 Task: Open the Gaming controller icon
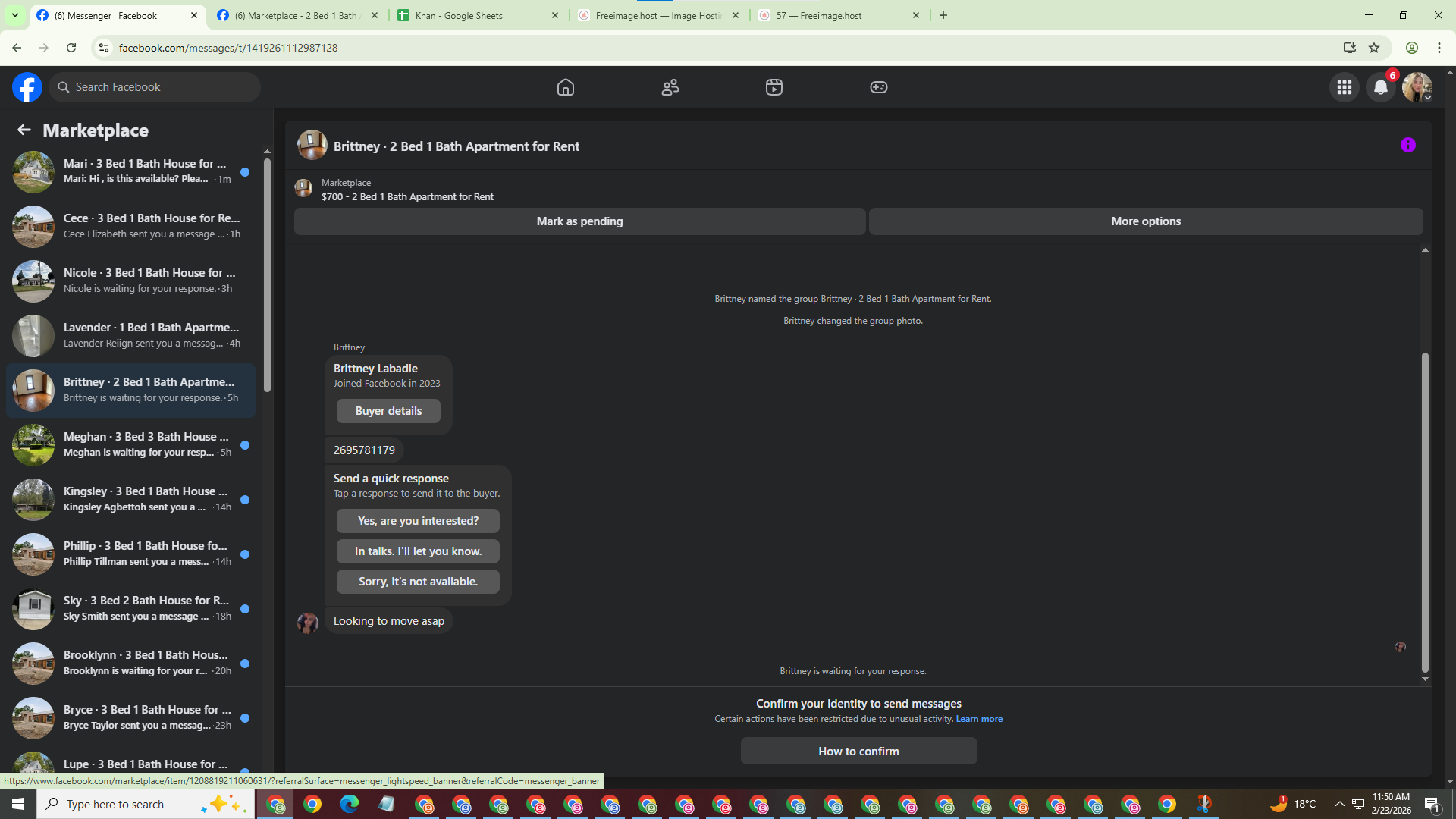point(878,87)
